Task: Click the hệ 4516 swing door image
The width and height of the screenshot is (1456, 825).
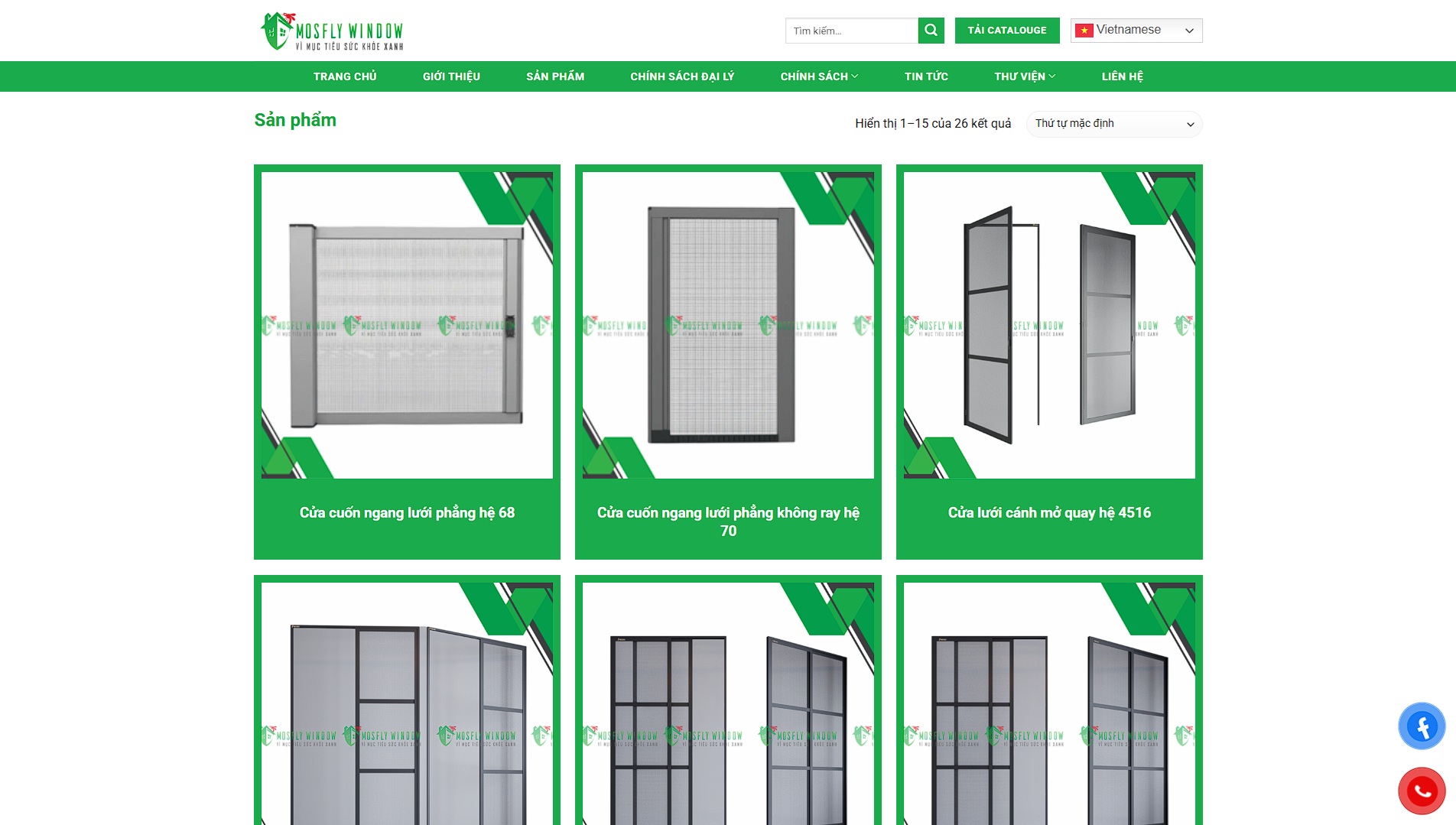Action: pos(1049,325)
